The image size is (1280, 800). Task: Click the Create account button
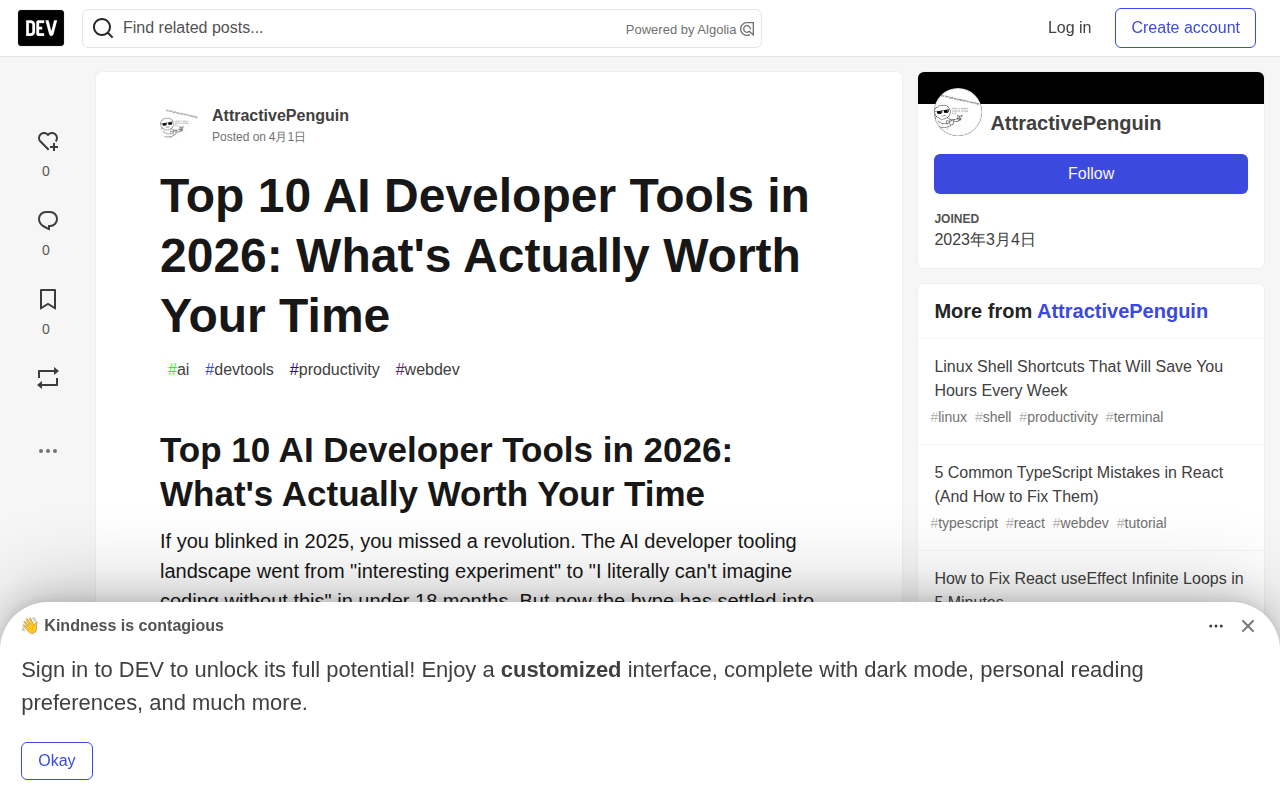[x=1185, y=28]
